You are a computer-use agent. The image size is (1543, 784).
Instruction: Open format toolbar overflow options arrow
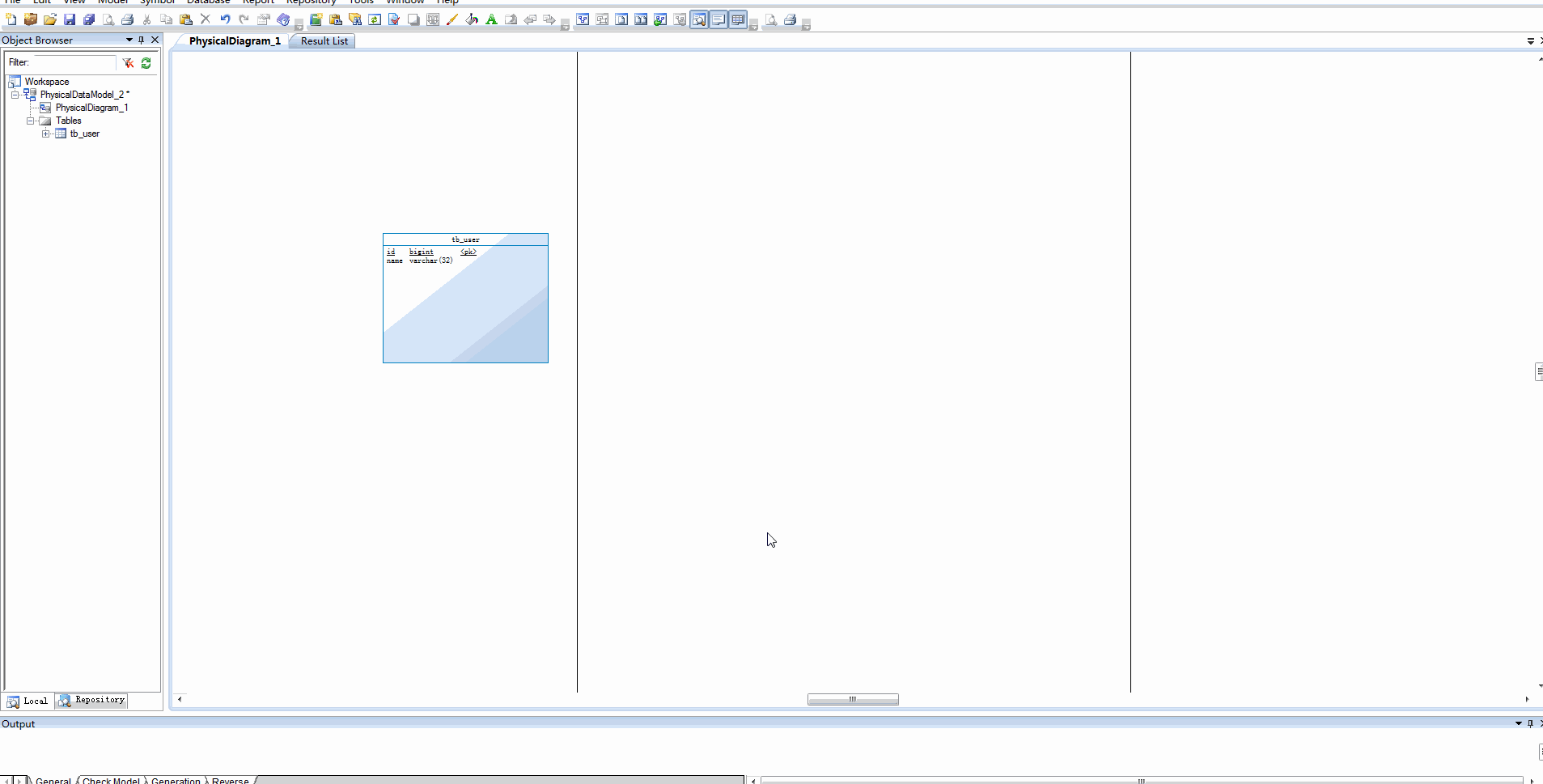(x=565, y=26)
